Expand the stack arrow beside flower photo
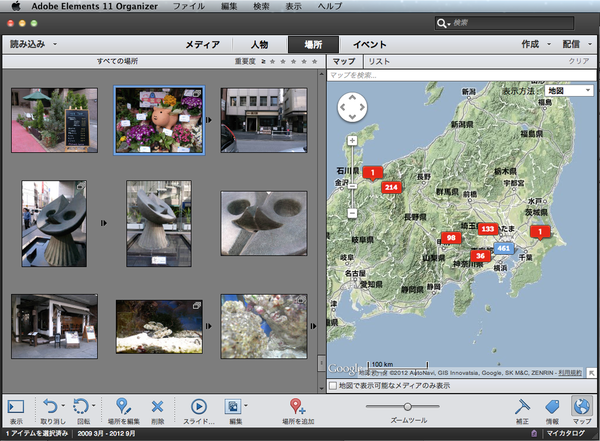Screen dimensions: 600x441 pyautogui.click(x=209, y=120)
